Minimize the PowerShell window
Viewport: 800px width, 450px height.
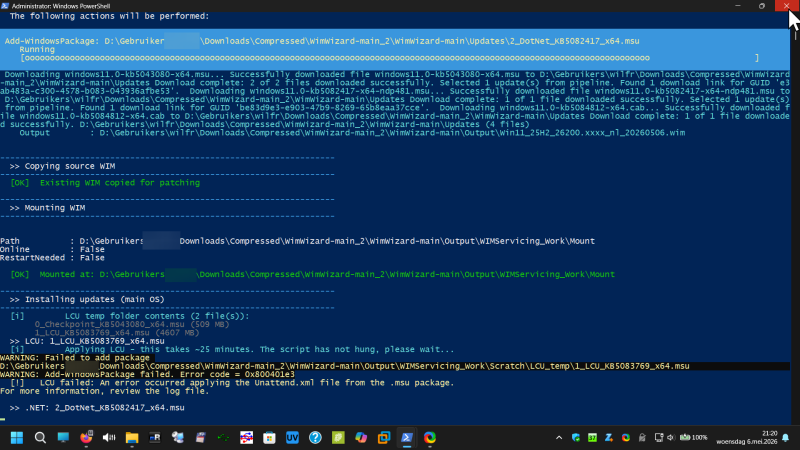click(x=738, y=6)
